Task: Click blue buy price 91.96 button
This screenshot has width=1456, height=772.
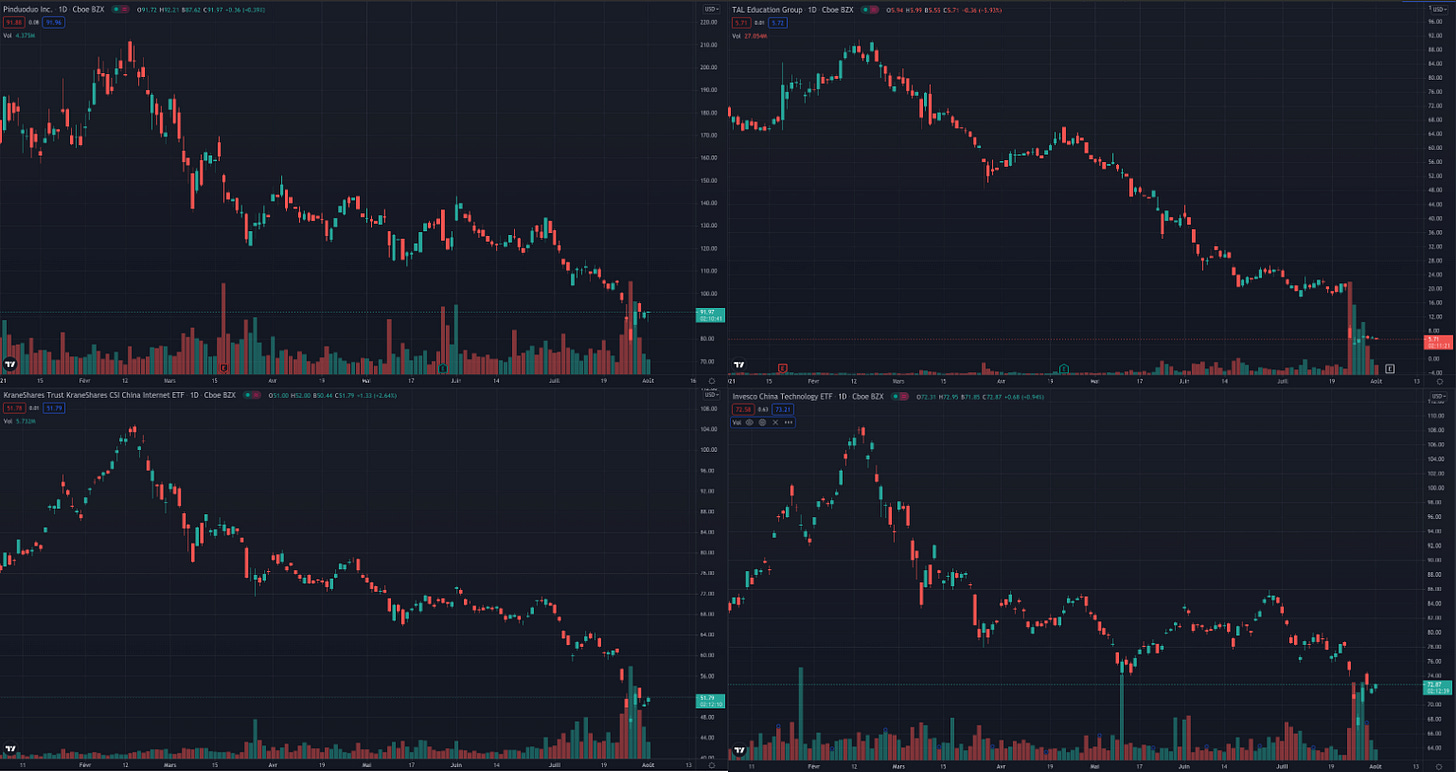Action: click(x=53, y=22)
